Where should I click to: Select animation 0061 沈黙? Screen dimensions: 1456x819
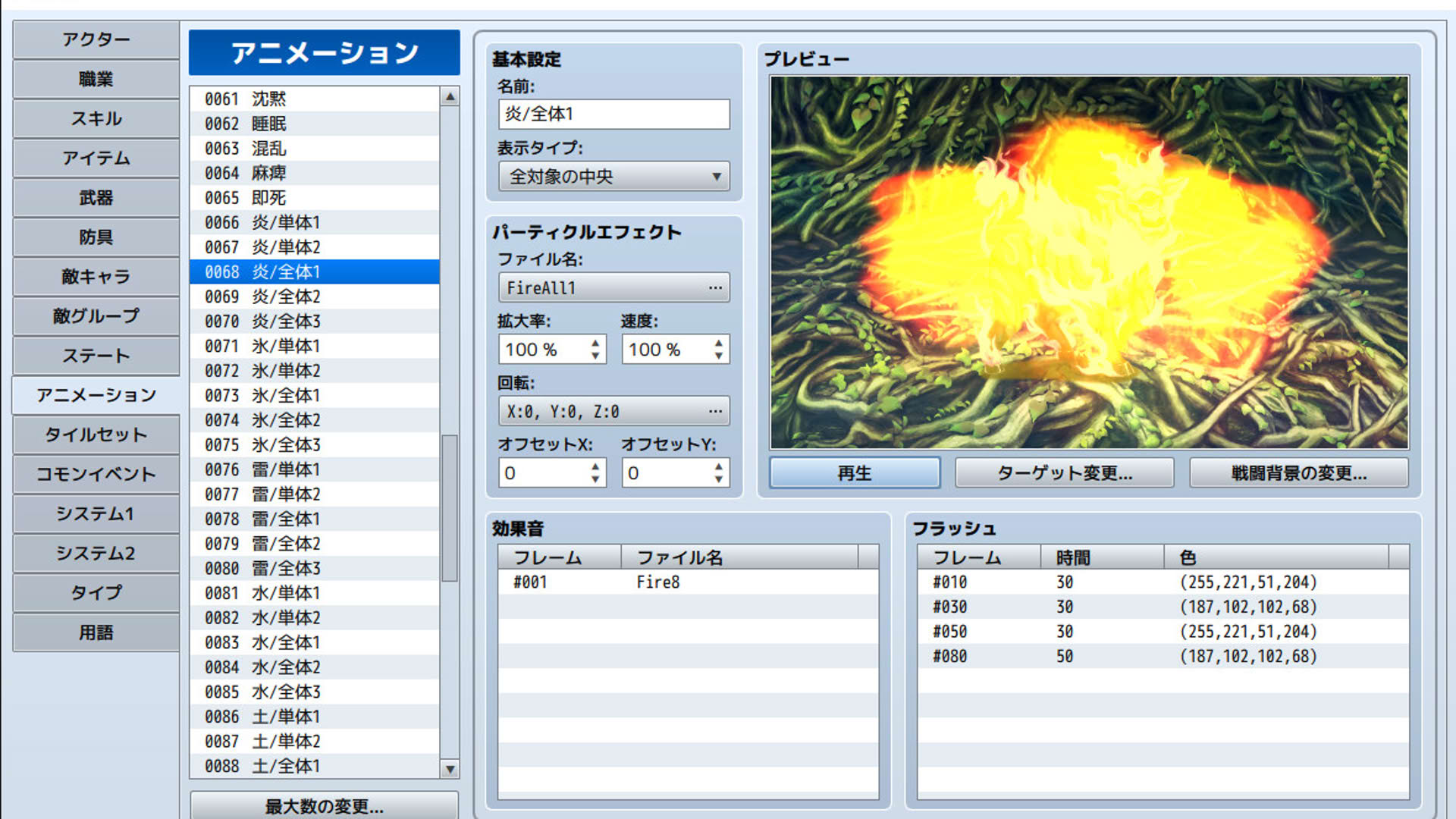[315, 99]
